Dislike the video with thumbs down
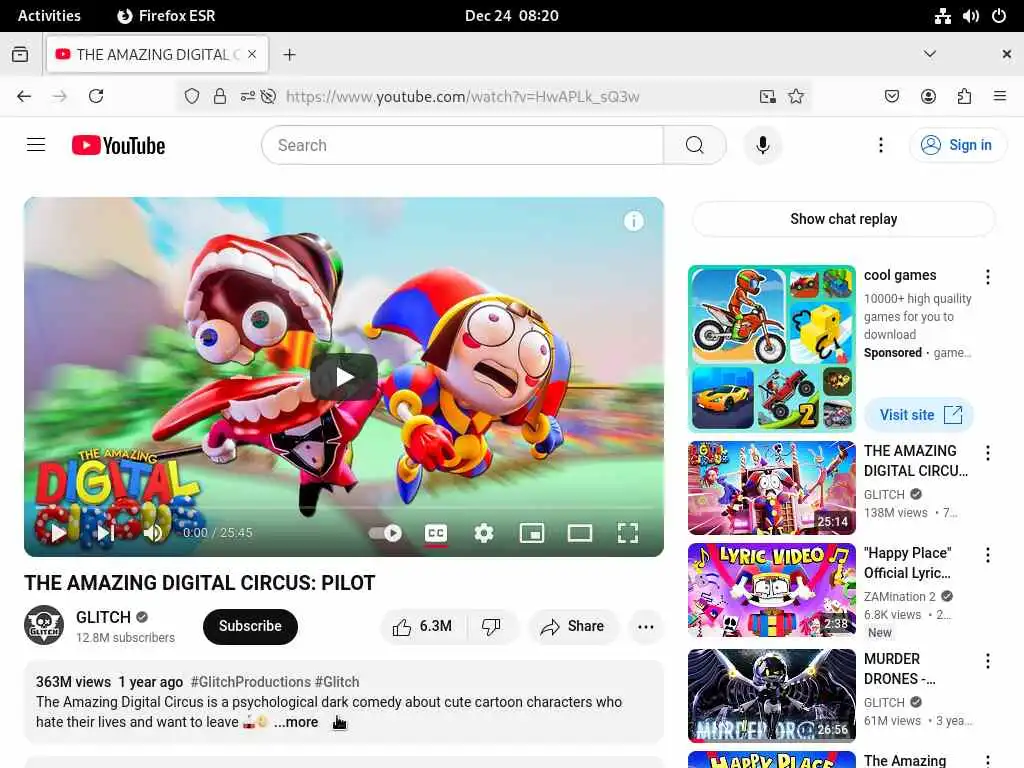Screen dimensions: 1024x768 [492, 626]
